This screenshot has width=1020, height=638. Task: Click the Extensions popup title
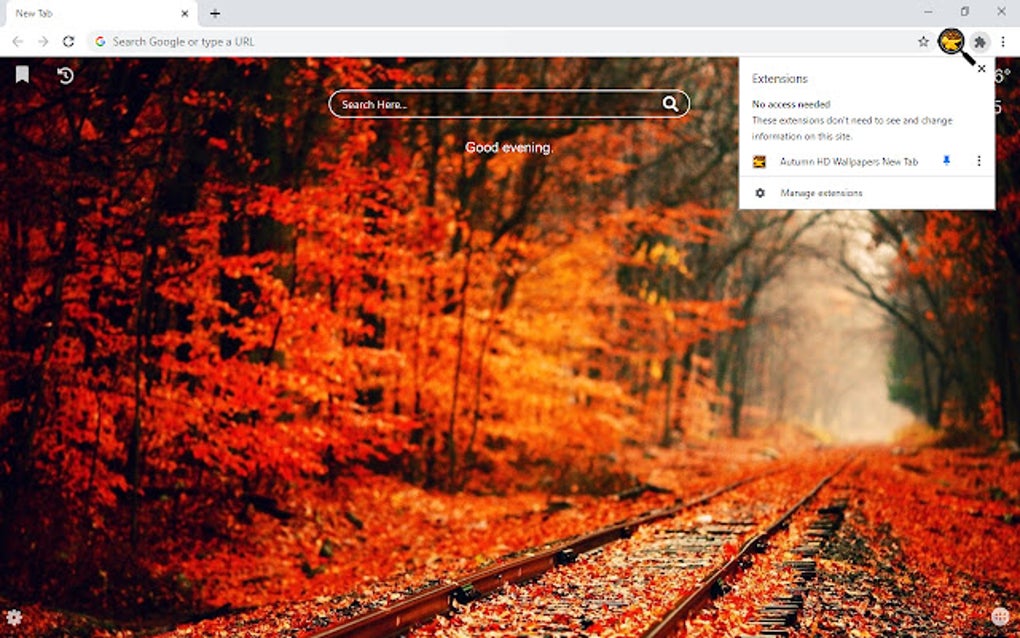tap(779, 79)
